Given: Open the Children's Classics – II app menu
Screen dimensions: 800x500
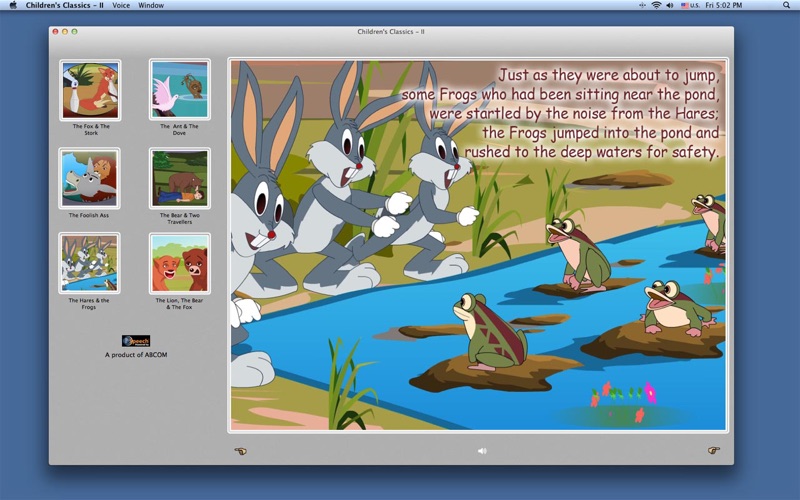Looking at the screenshot, I should 64,5.
